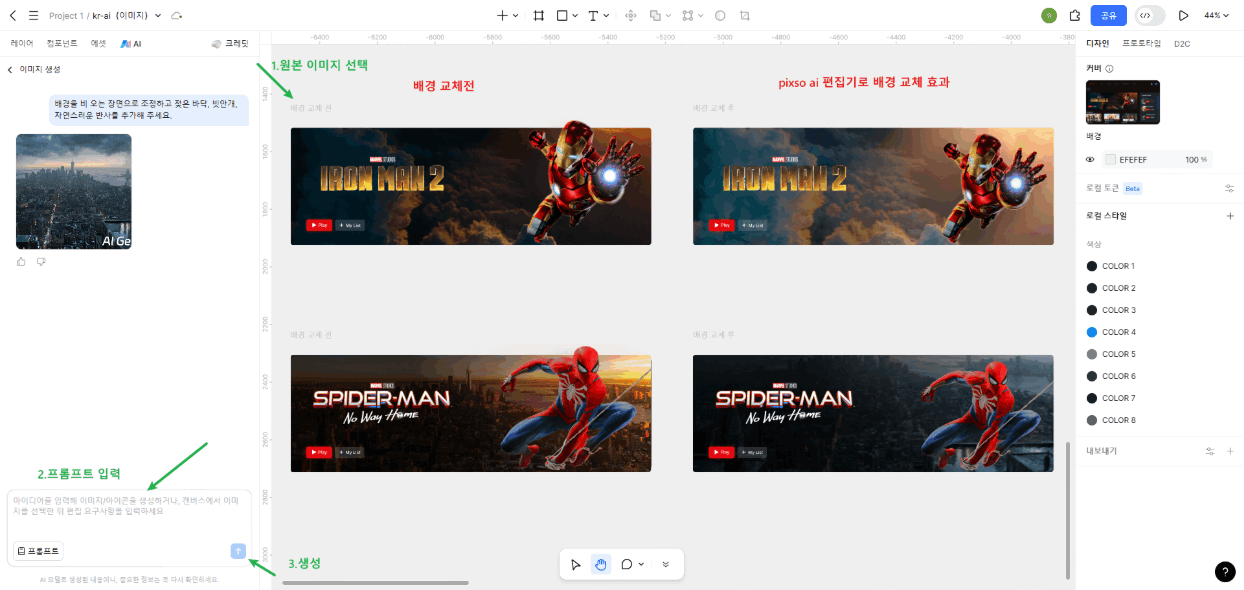The image size is (1244, 590).
Task: Open local token settings sliders icon
Action: click(x=1229, y=188)
